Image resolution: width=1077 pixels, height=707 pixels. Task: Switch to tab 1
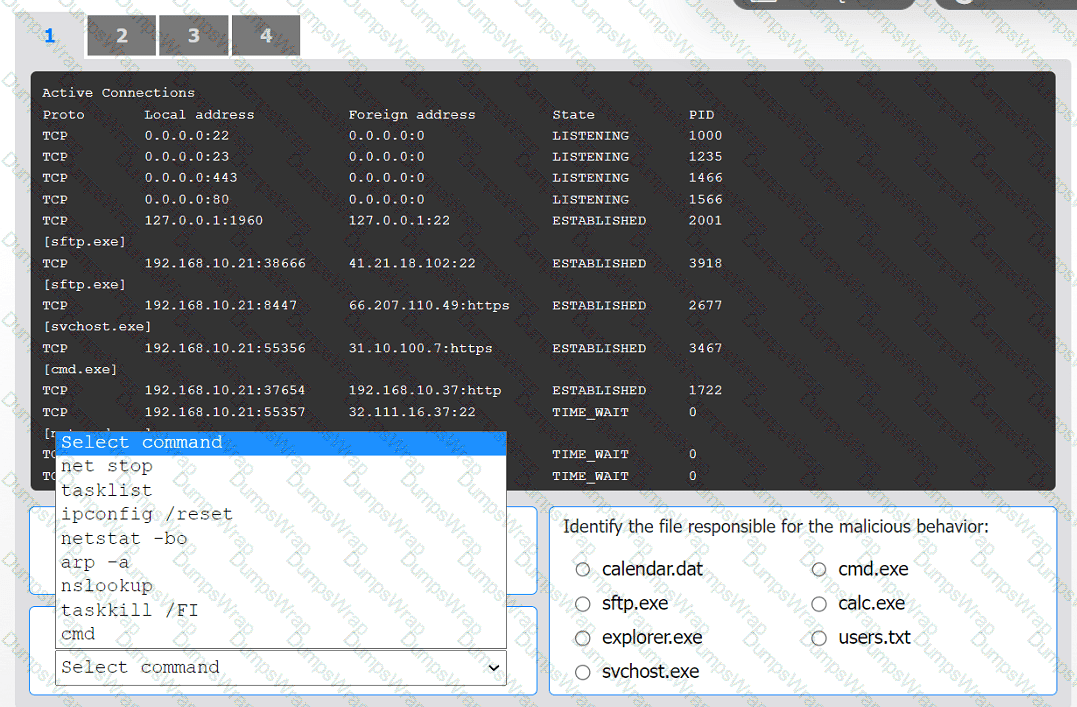pos(49,36)
